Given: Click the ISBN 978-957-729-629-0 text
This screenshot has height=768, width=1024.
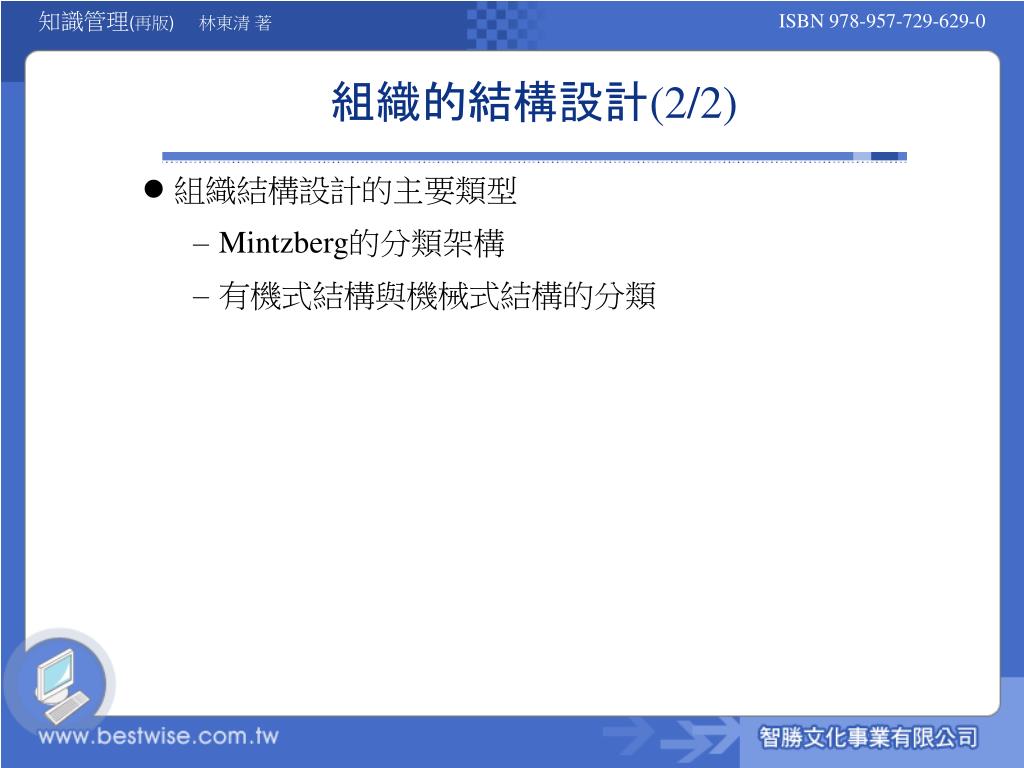Looking at the screenshot, I should pyautogui.click(x=882, y=22).
